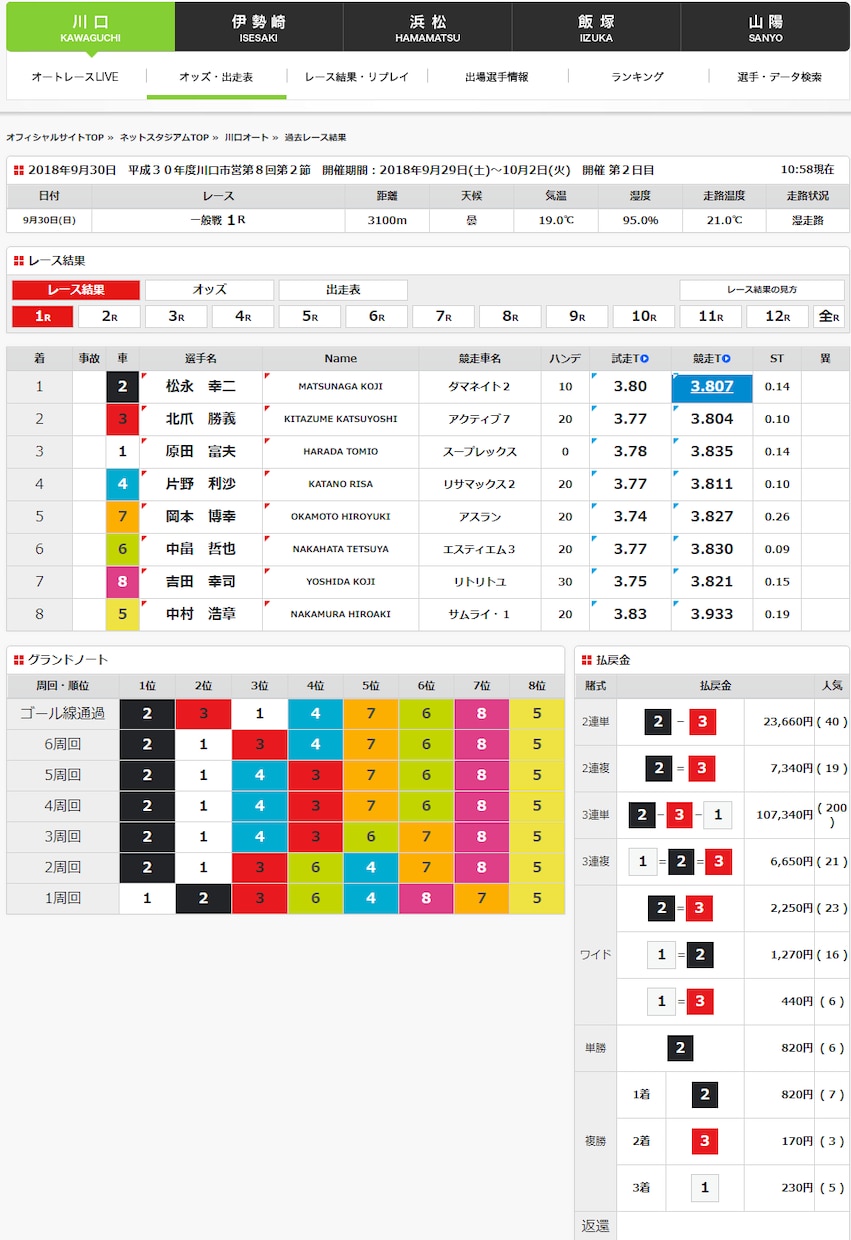Open レース結果・リプレイ menu item
Viewport: 851px width, 1240px height.
pyautogui.click(x=357, y=77)
